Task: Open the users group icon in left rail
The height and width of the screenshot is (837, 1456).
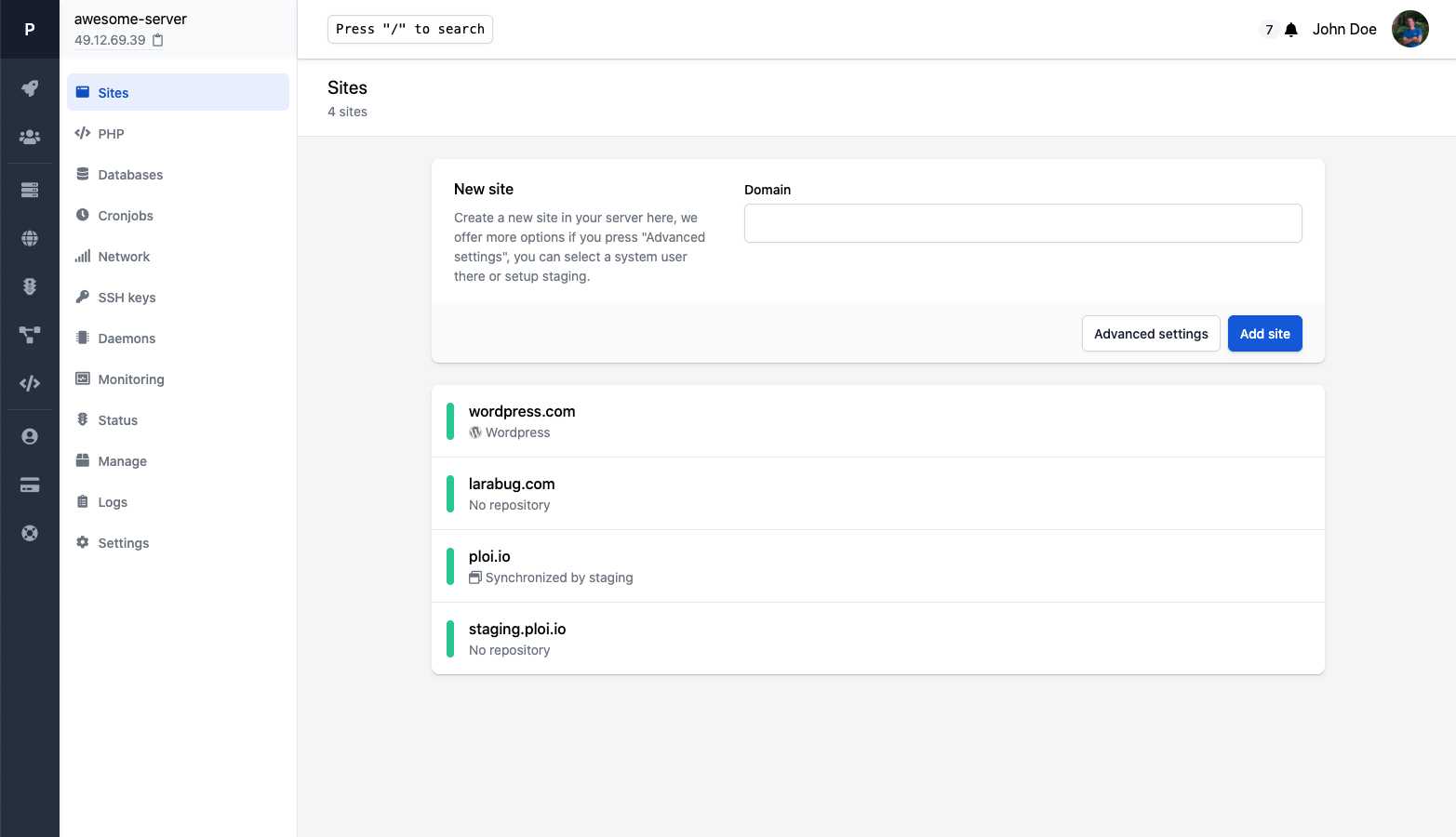Action: tap(30, 137)
